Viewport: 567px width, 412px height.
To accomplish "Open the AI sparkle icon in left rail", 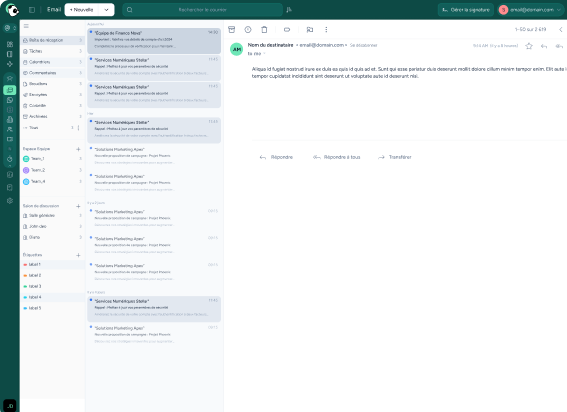I will 10,64.
